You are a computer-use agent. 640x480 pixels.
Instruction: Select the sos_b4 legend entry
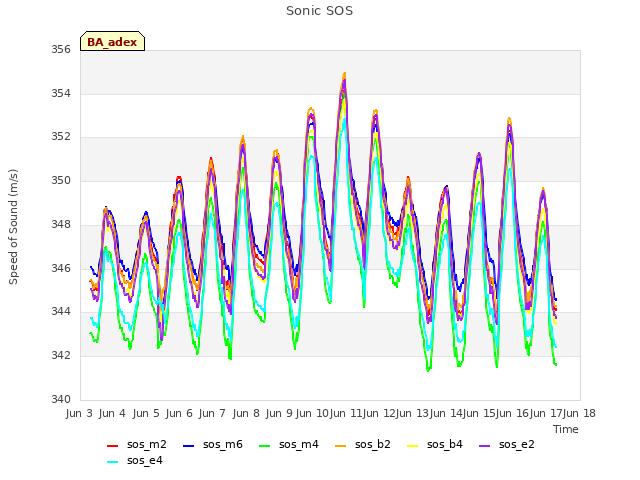[435, 444]
